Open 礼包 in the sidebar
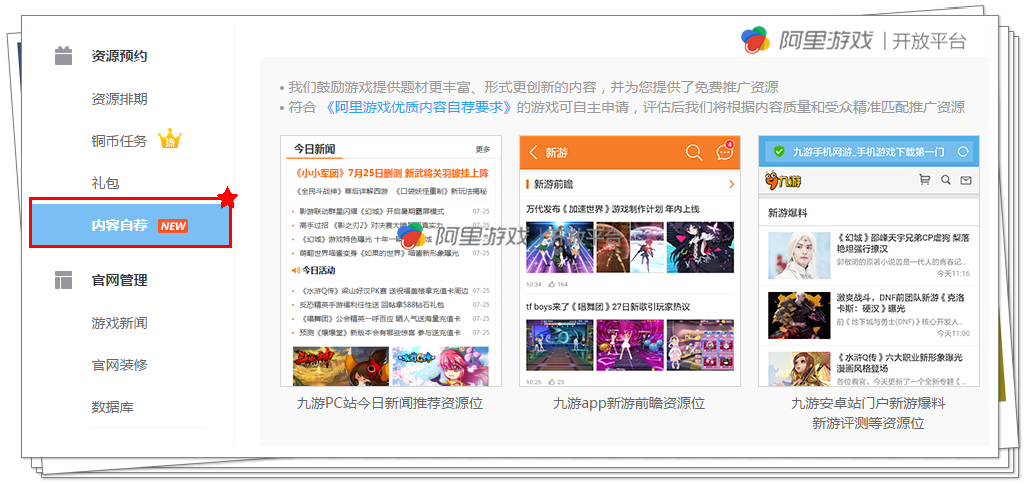Image resolution: width=1030 pixels, height=483 pixels. [105, 183]
